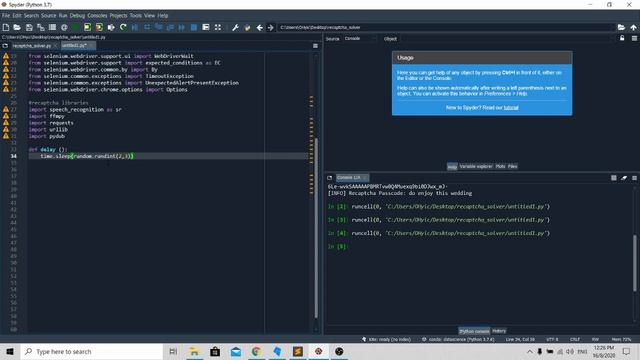Image resolution: width=640 pixels, height=360 pixels.
Task: Run selection or current line icon
Action: [111, 27]
